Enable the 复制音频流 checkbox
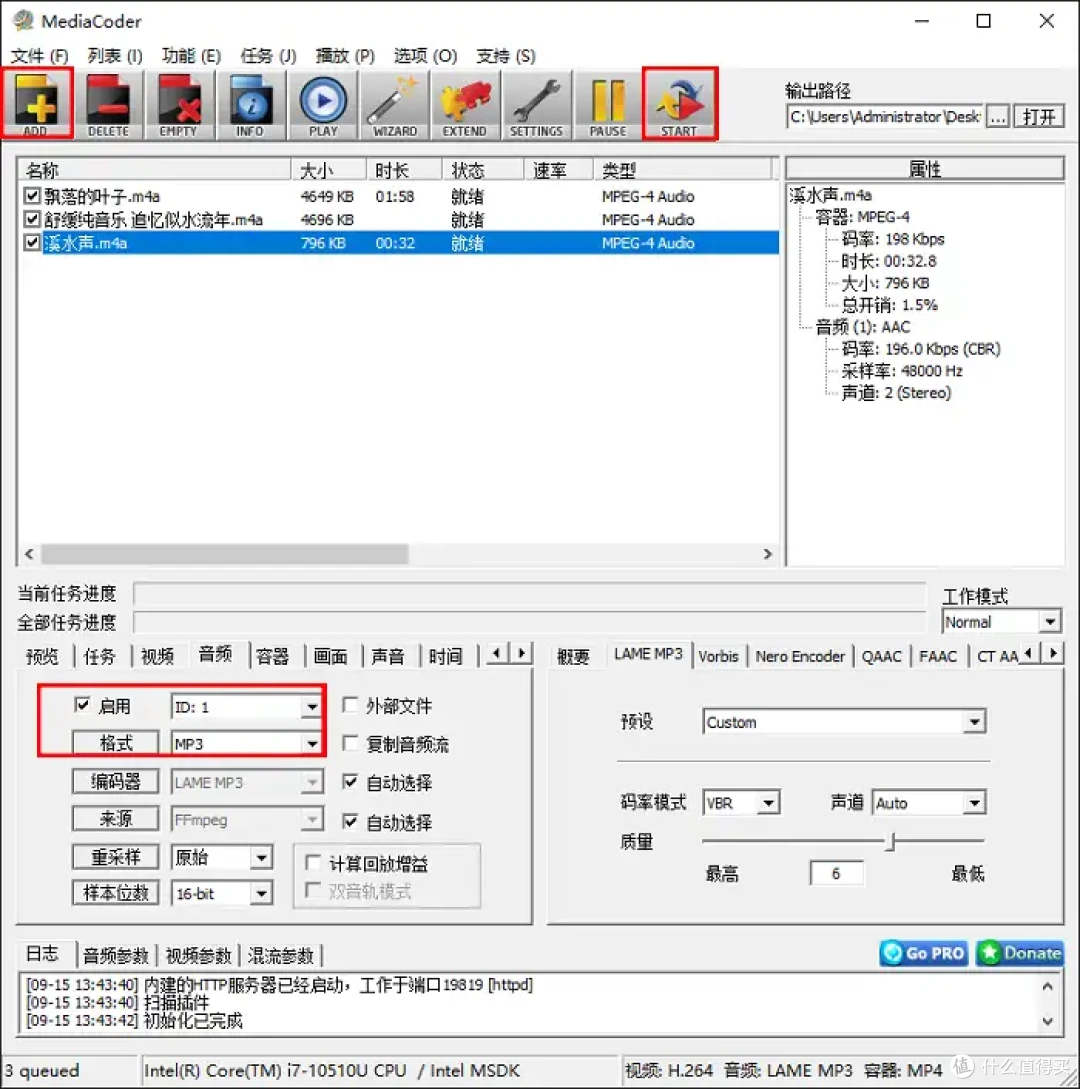The width and height of the screenshot is (1080, 1089). [x=351, y=743]
